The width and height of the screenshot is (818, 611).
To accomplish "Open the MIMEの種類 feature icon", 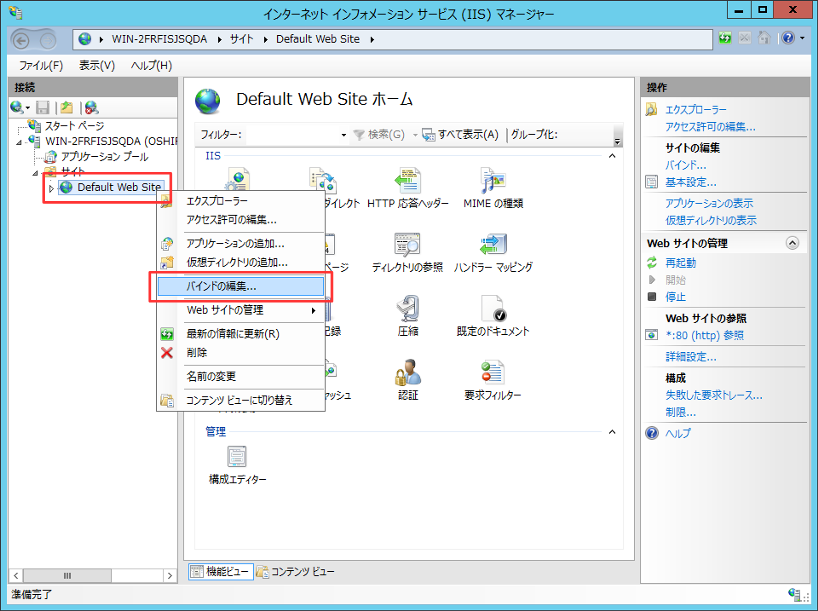I will pos(493,188).
